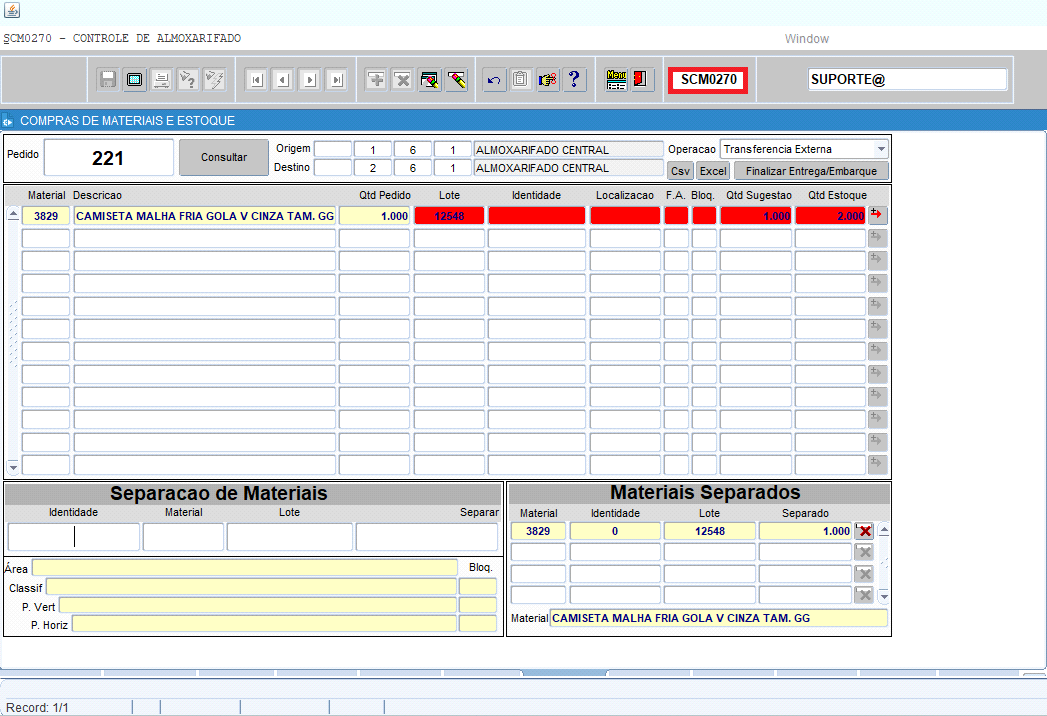Click the Consultar button
Screen dimensions: 1047x716
click(x=224, y=158)
